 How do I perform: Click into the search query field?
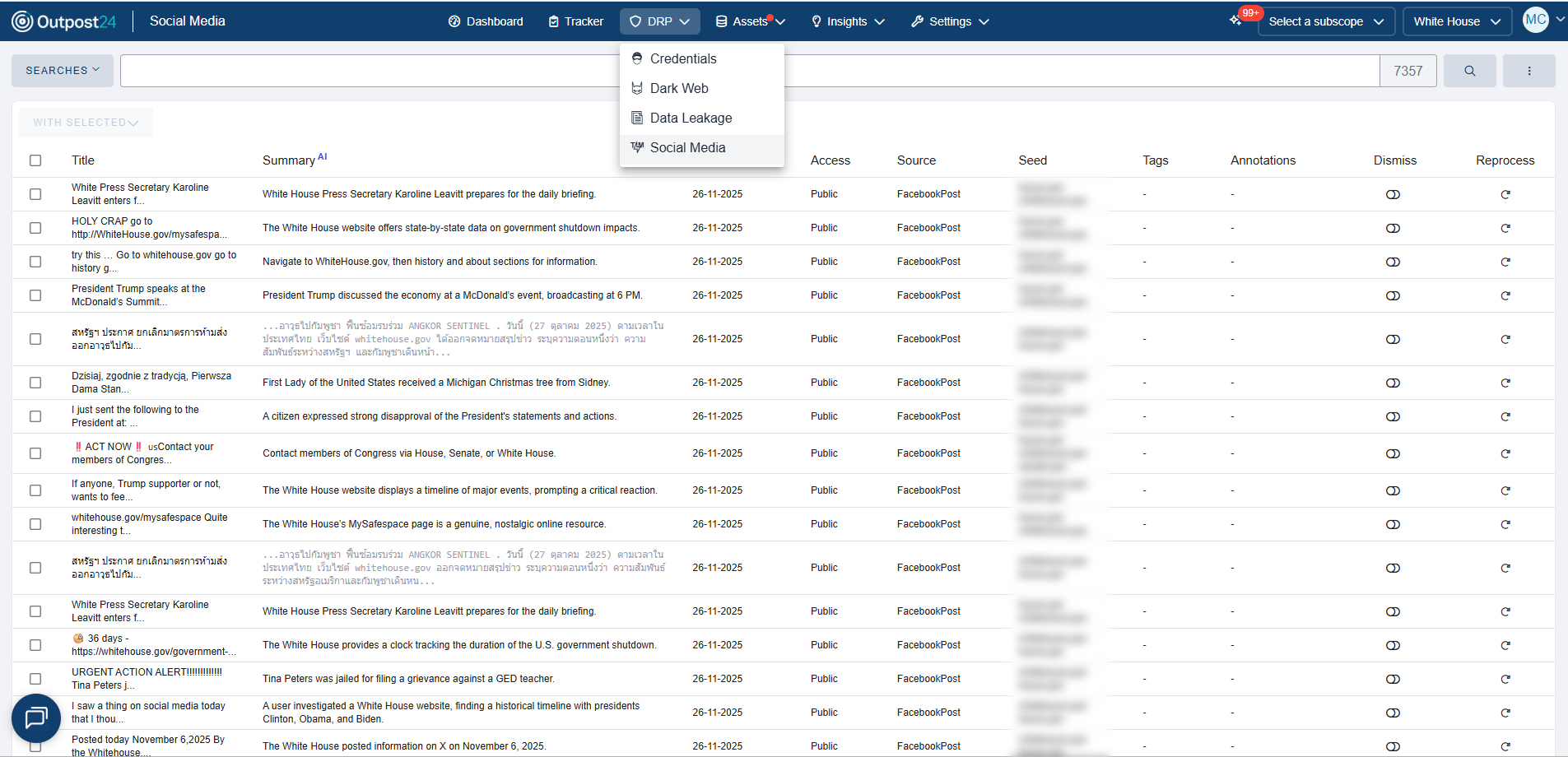point(370,71)
